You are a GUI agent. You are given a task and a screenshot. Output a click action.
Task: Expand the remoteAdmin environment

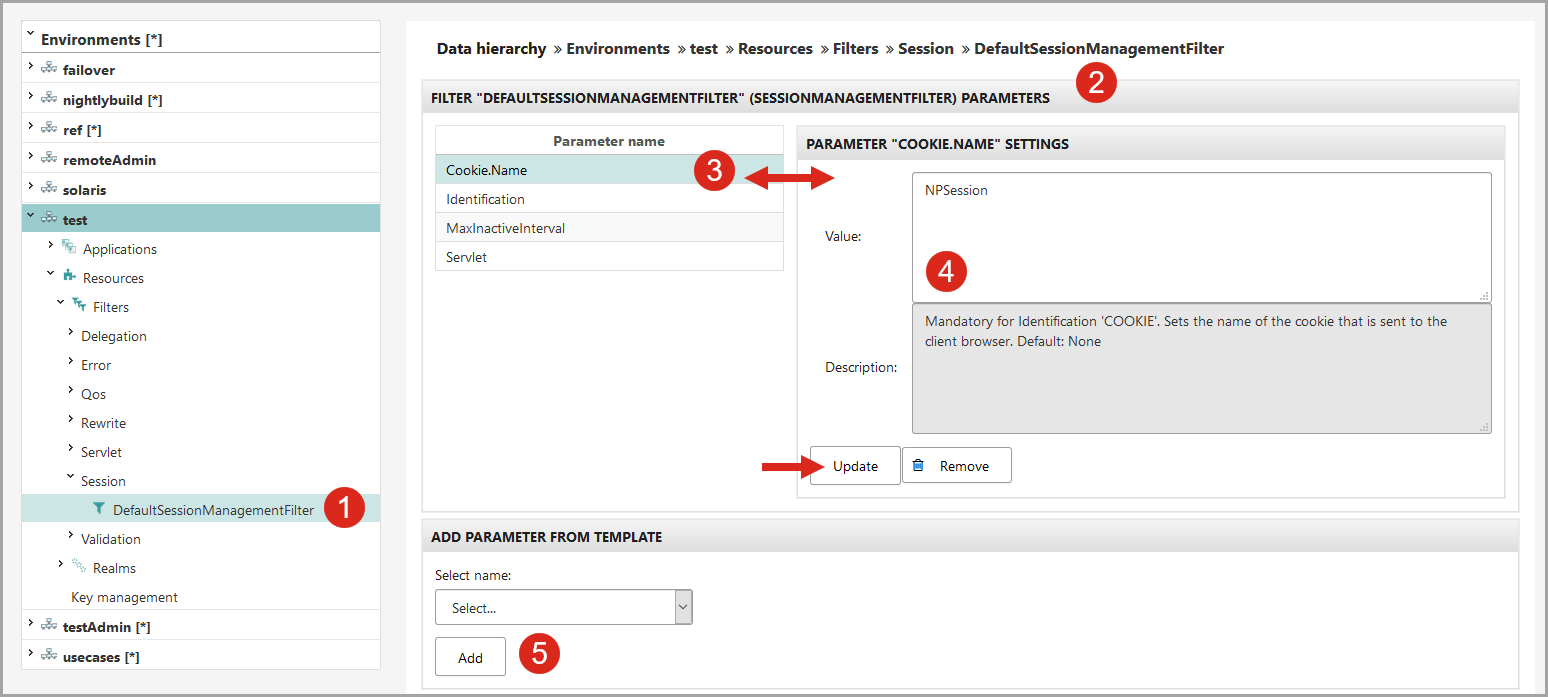tap(30, 156)
